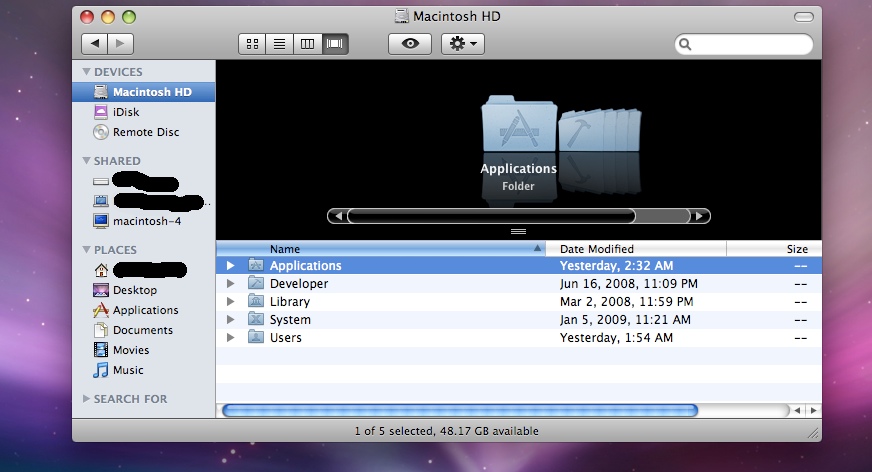Click the macintosh-4 monitor icon
The width and height of the screenshot is (872, 472).
coord(101,221)
